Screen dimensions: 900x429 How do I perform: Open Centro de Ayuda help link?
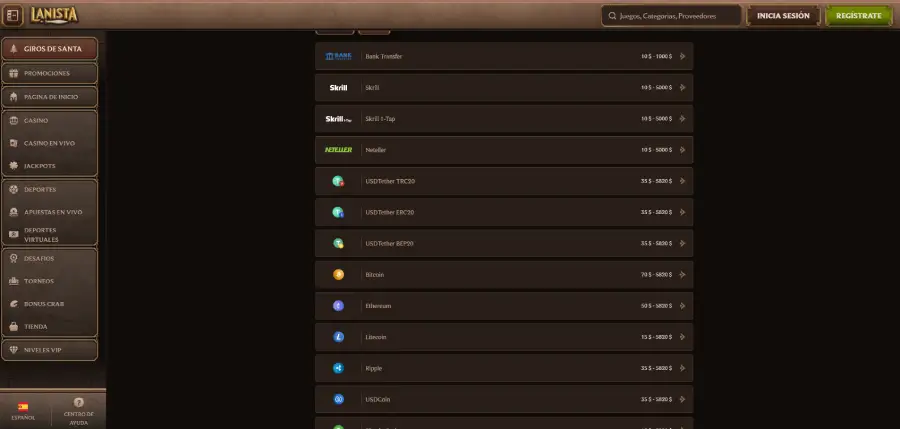coord(79,409)
